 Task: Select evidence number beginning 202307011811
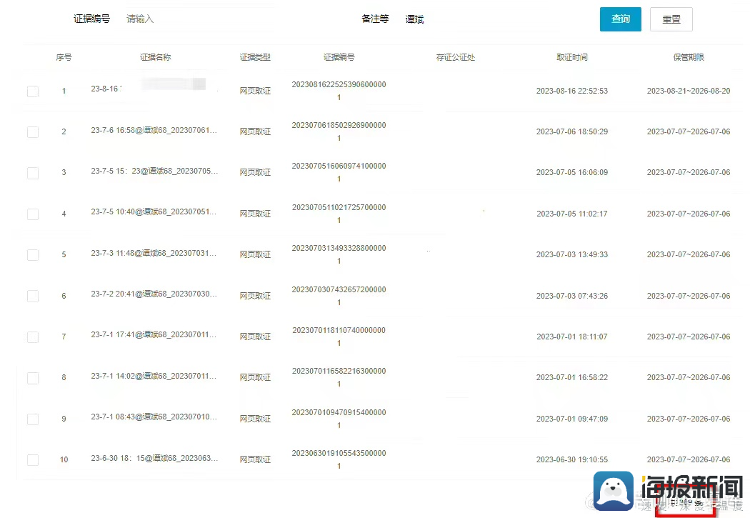pyautogui.click(x=339, y=337)
